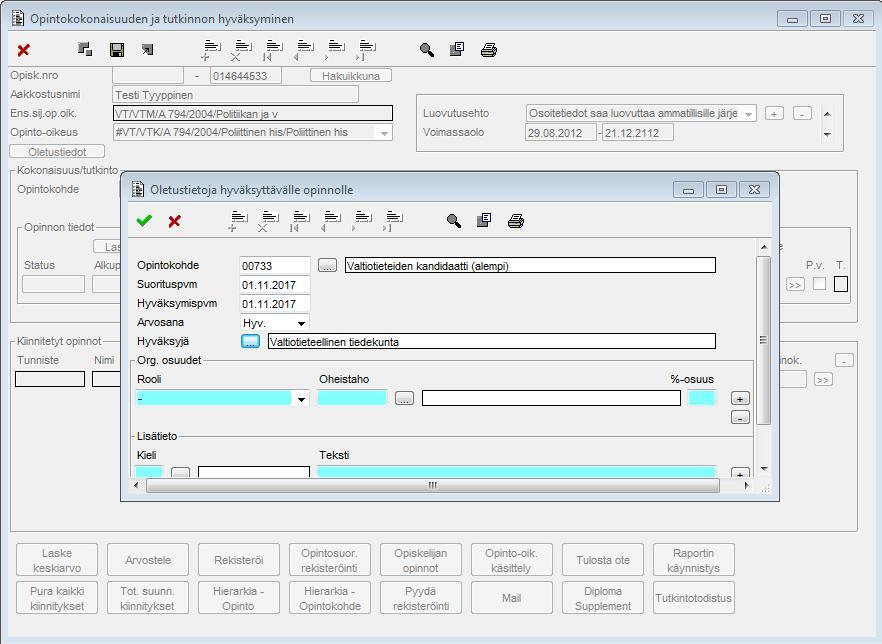The height and width of the screenshot is (644, 882).
Task: Click the Arvostele button
Action: [148, 560]
